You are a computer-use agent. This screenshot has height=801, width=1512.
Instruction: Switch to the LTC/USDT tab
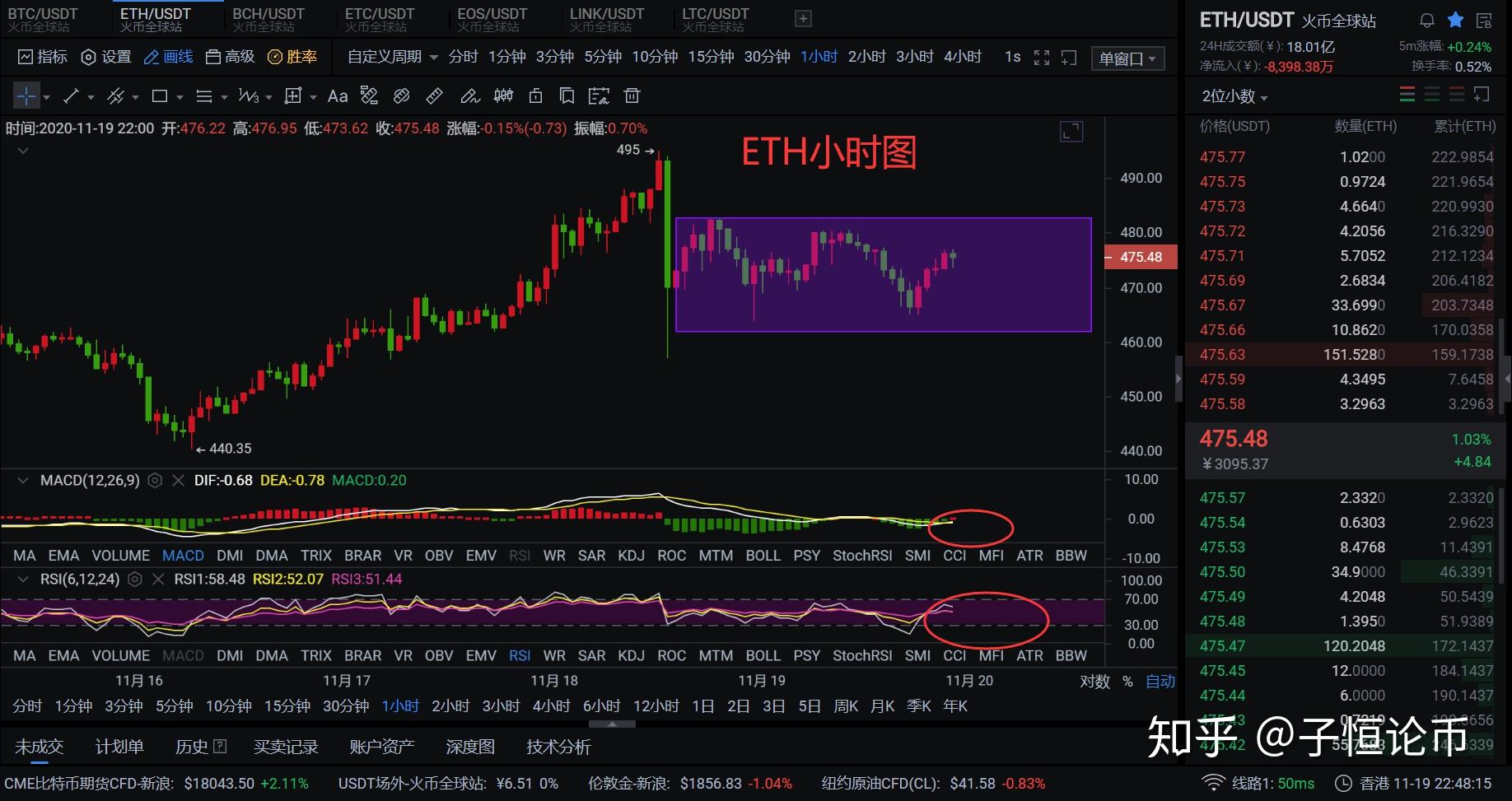(x=715, y=20)
